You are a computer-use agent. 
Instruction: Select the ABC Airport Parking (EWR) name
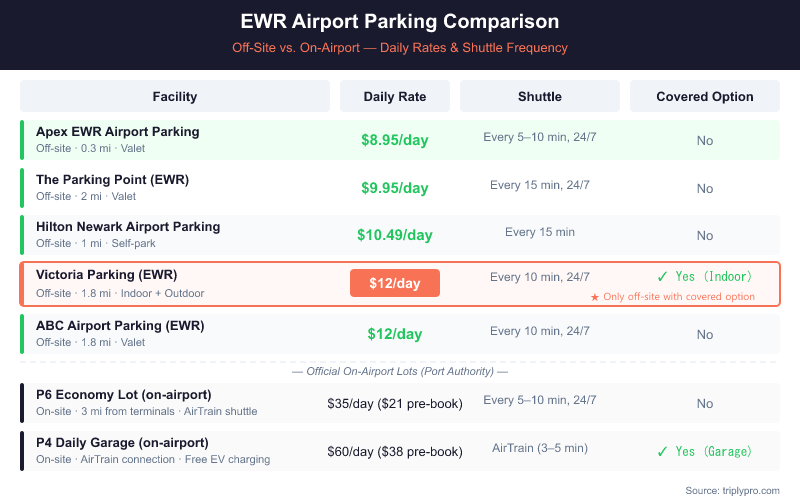(120, 325)
